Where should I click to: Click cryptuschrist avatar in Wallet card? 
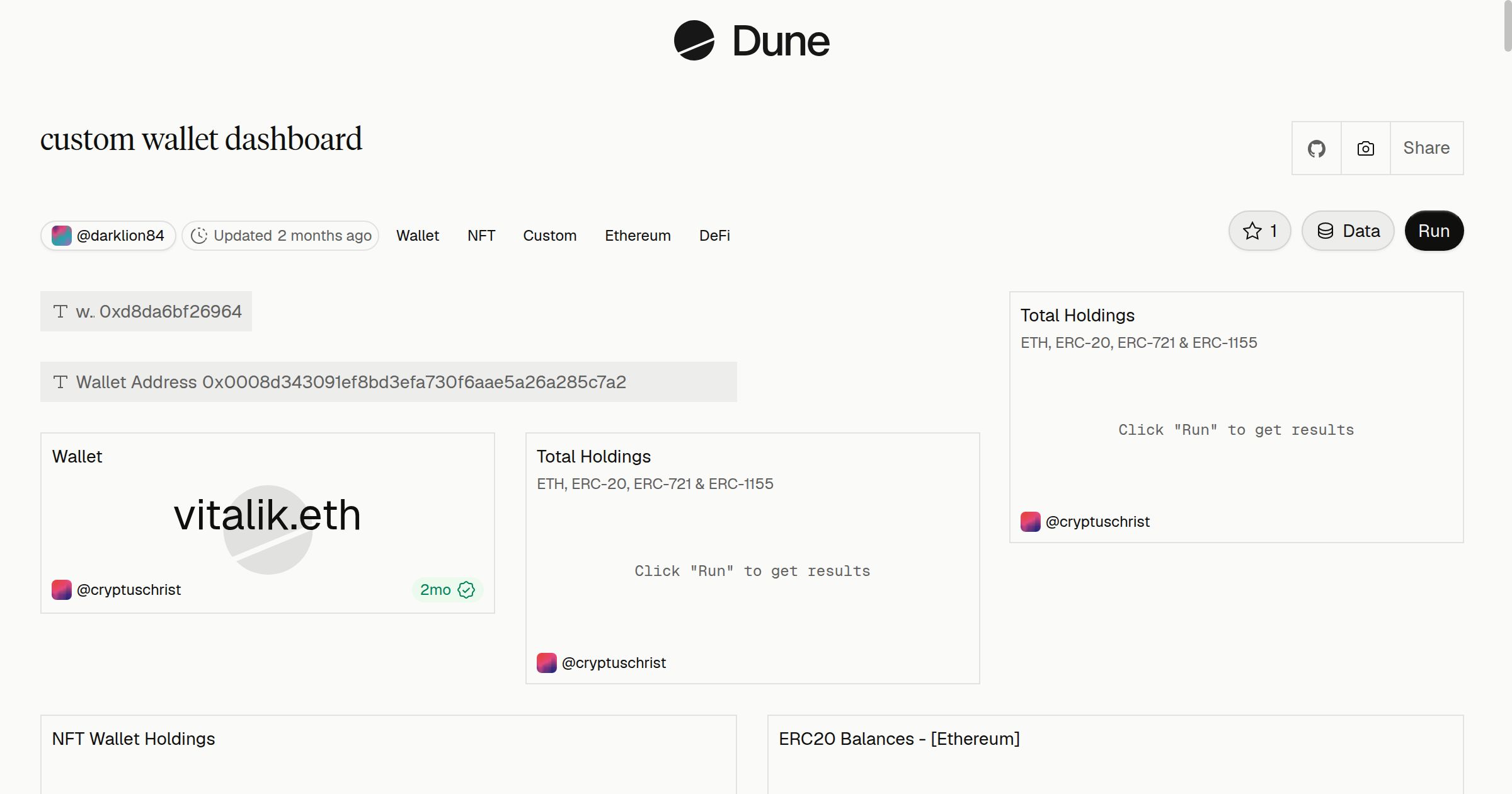(x=61, y=590)
